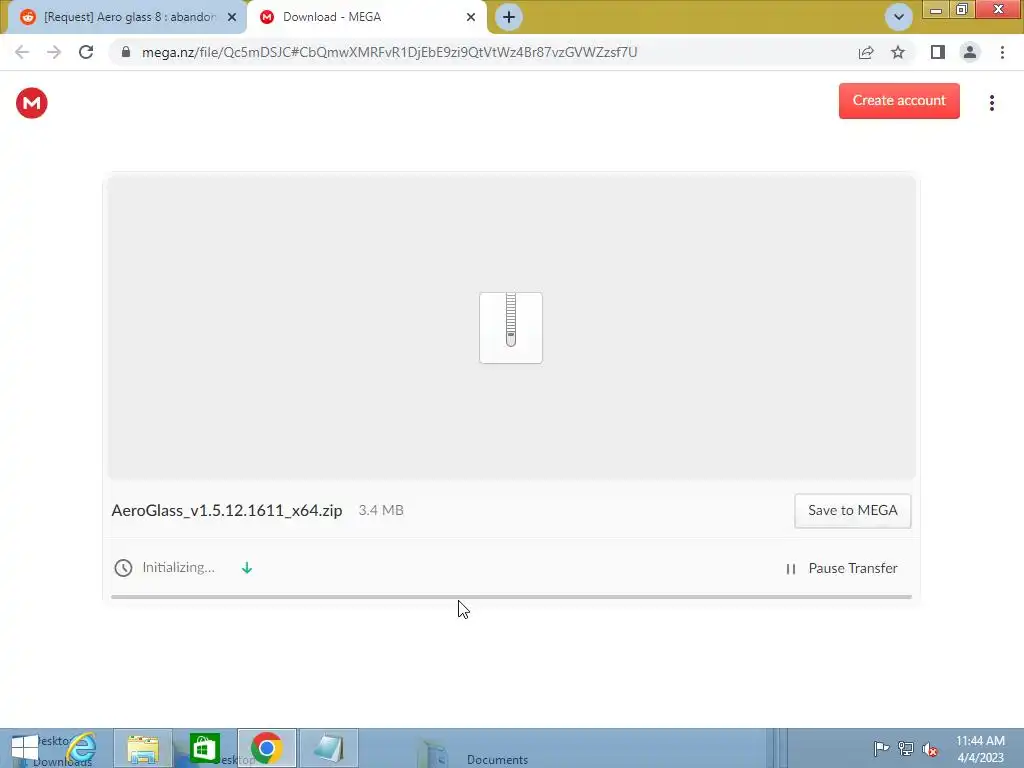The image size is (1024, 768).
Task: Click muted volume icon in tray
Action: tap(930, 749)
